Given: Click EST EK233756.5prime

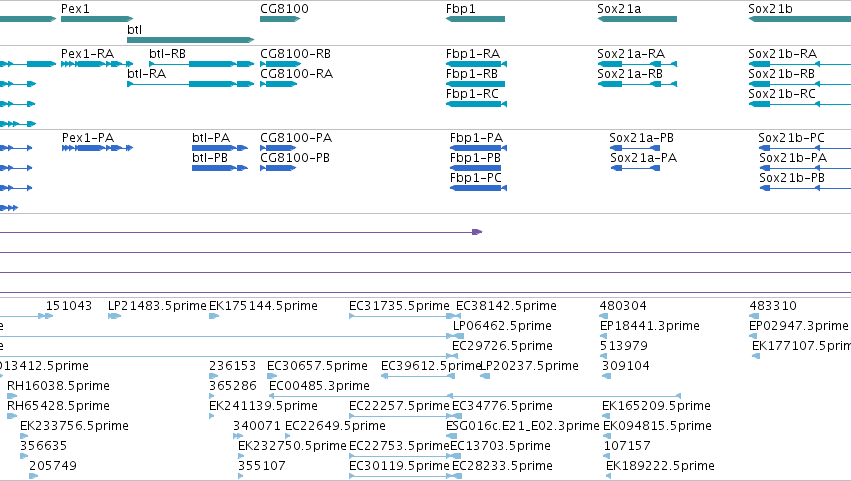Looking at the screenshot, I should (74, 426).
